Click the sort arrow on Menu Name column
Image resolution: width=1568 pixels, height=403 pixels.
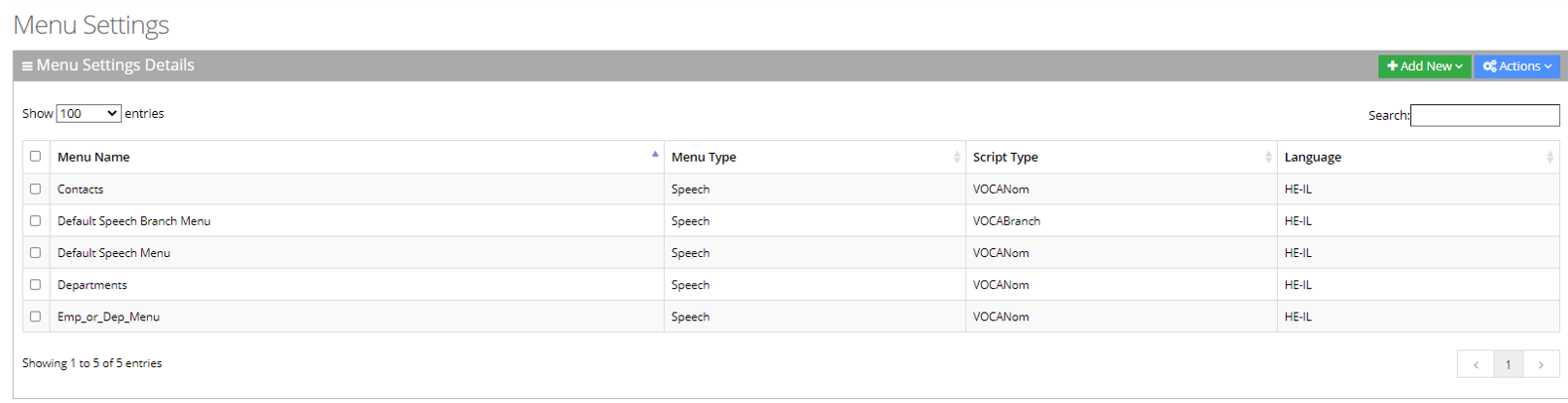[655, 155]
